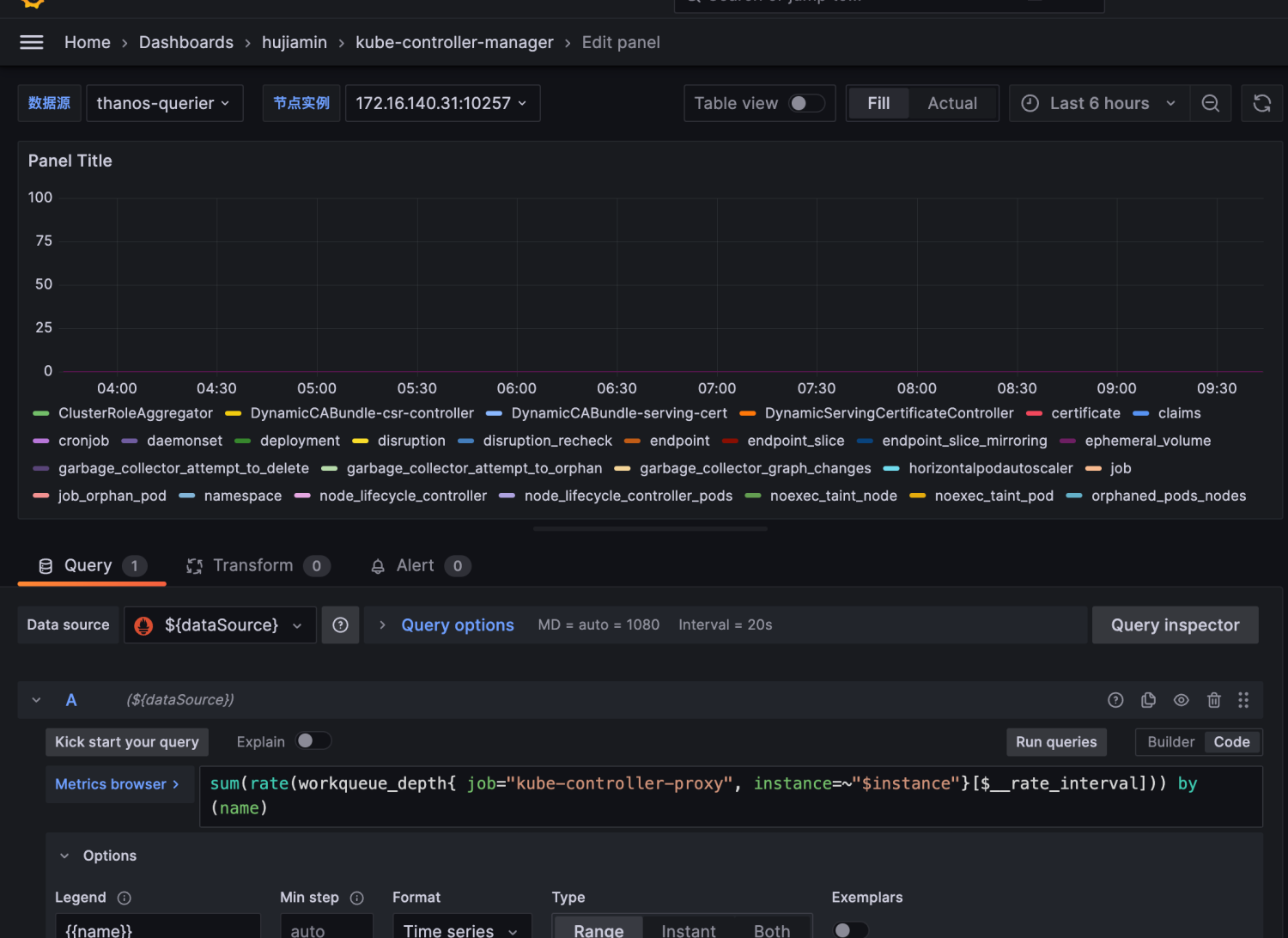Viewport: 1288px width, 938px height.
Task: Click the ClusterRoleAggregator legend color swatch
Action: 41,414
